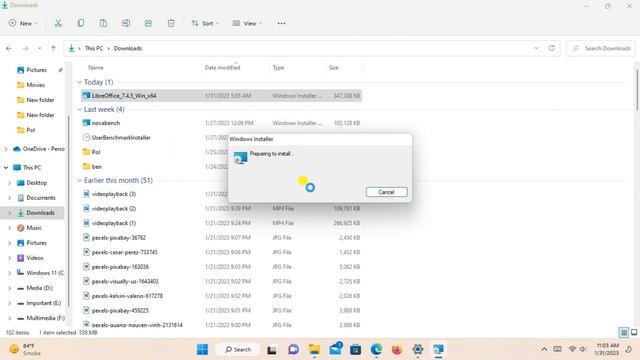
Task: Sort by Date modified column
Action: [222, 67]
